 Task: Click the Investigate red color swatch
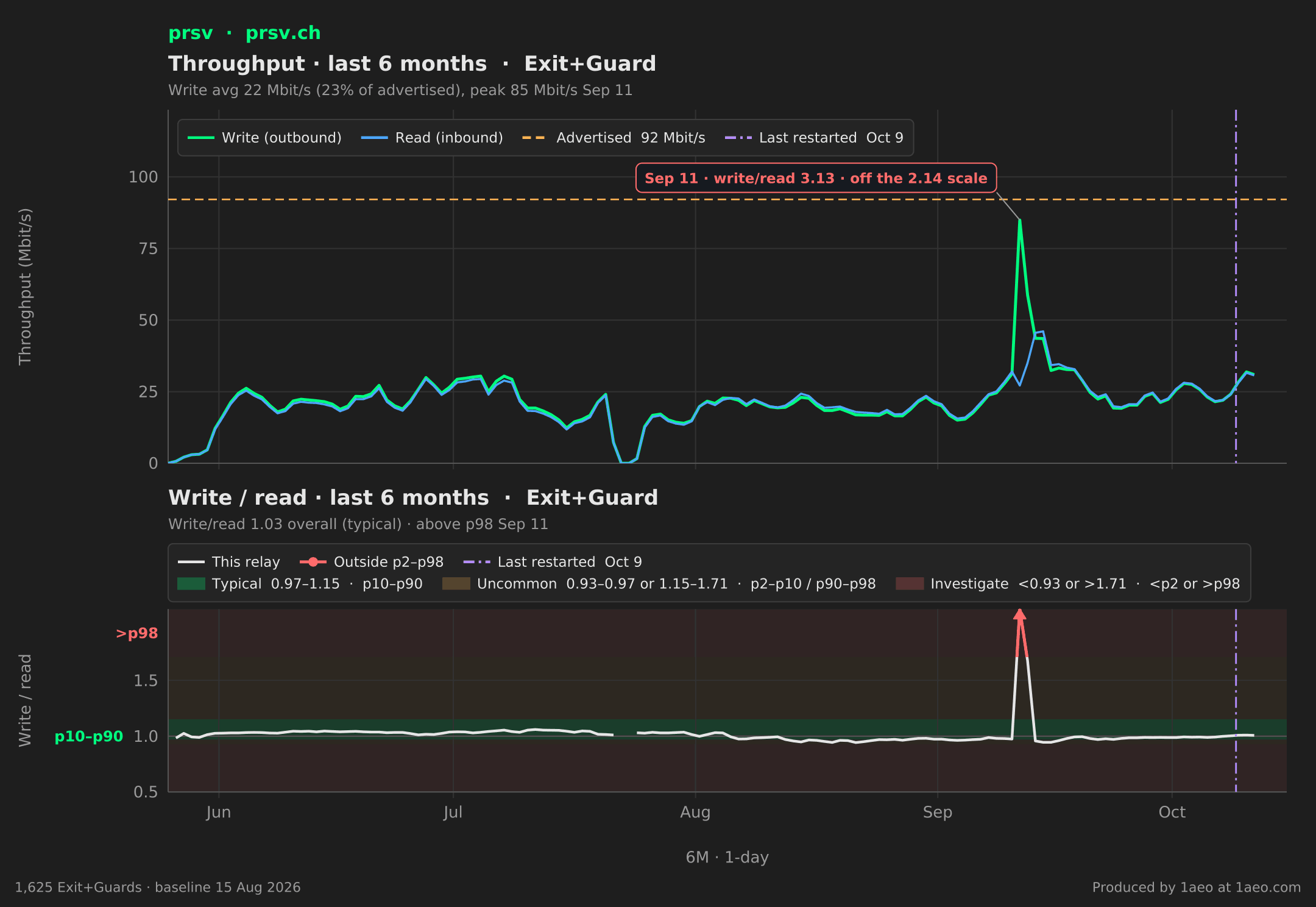tap(910, 584)
